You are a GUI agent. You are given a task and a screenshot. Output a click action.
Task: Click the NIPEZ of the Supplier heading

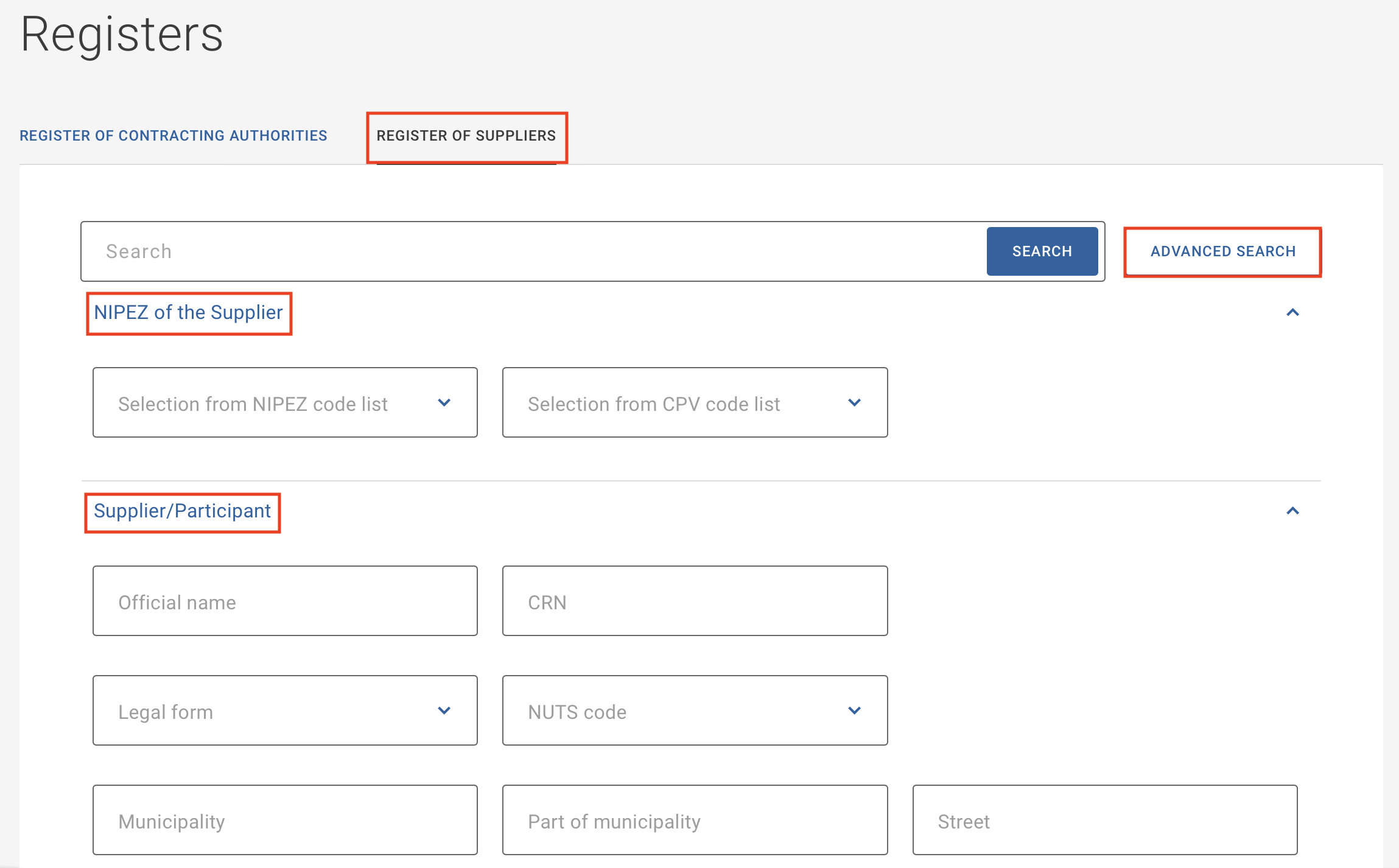pos(188,312)
